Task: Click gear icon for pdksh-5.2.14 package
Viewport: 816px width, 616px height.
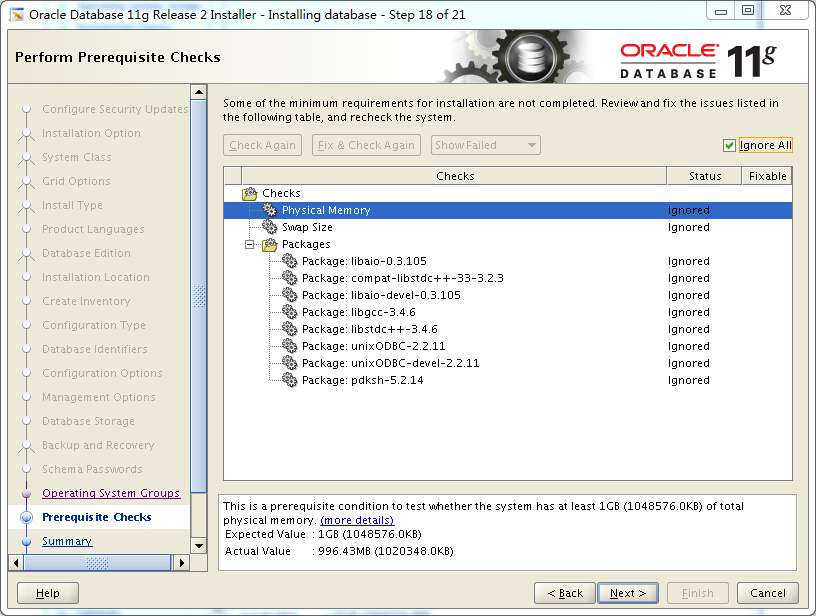Action: (289, 380)
